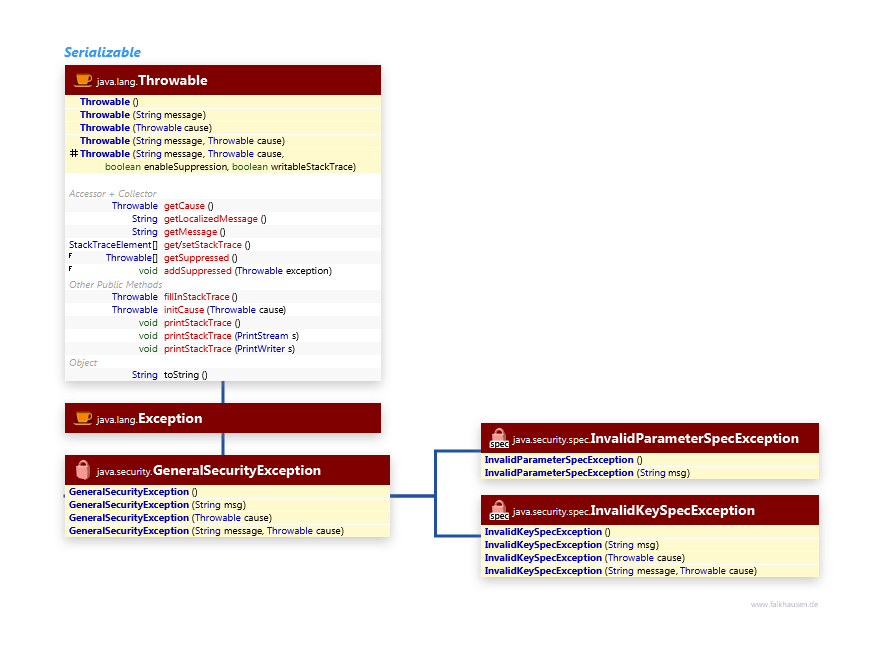The width and height of the screenshot is (875, 650).
Task: Visit the www.falkhausen.de link
Action: pos(784,604)
